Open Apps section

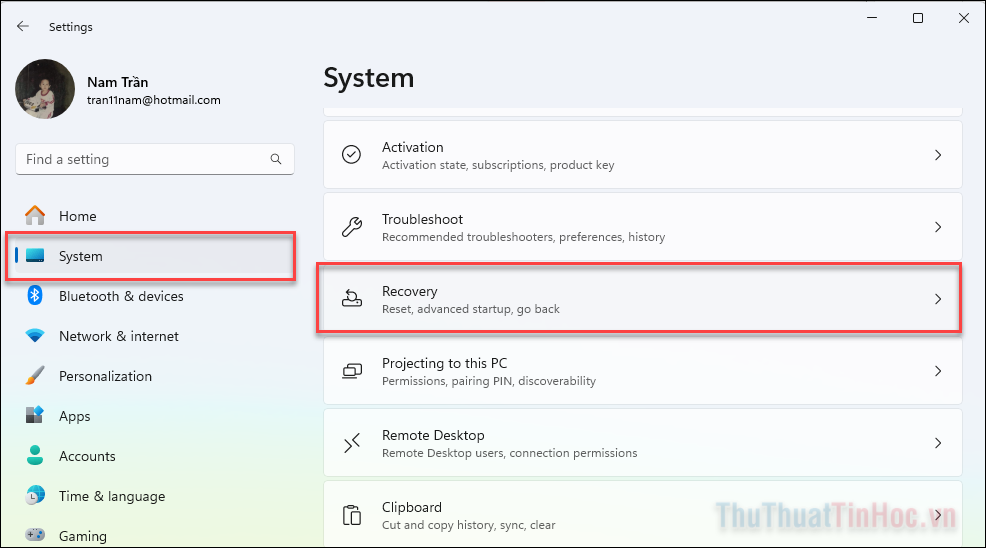75,417
